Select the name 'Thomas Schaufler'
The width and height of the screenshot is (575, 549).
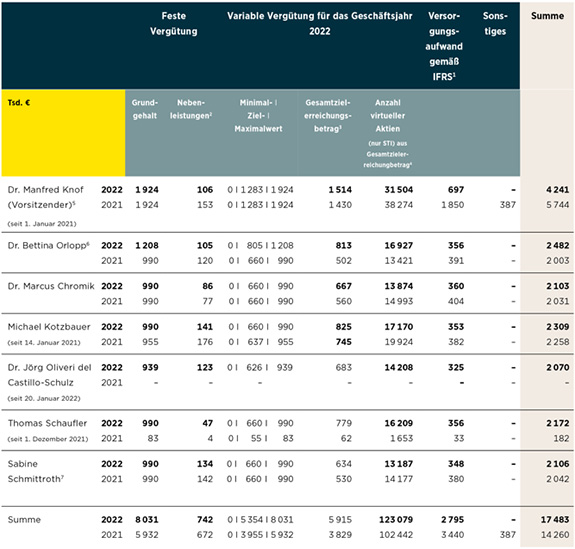pos(47,423)
